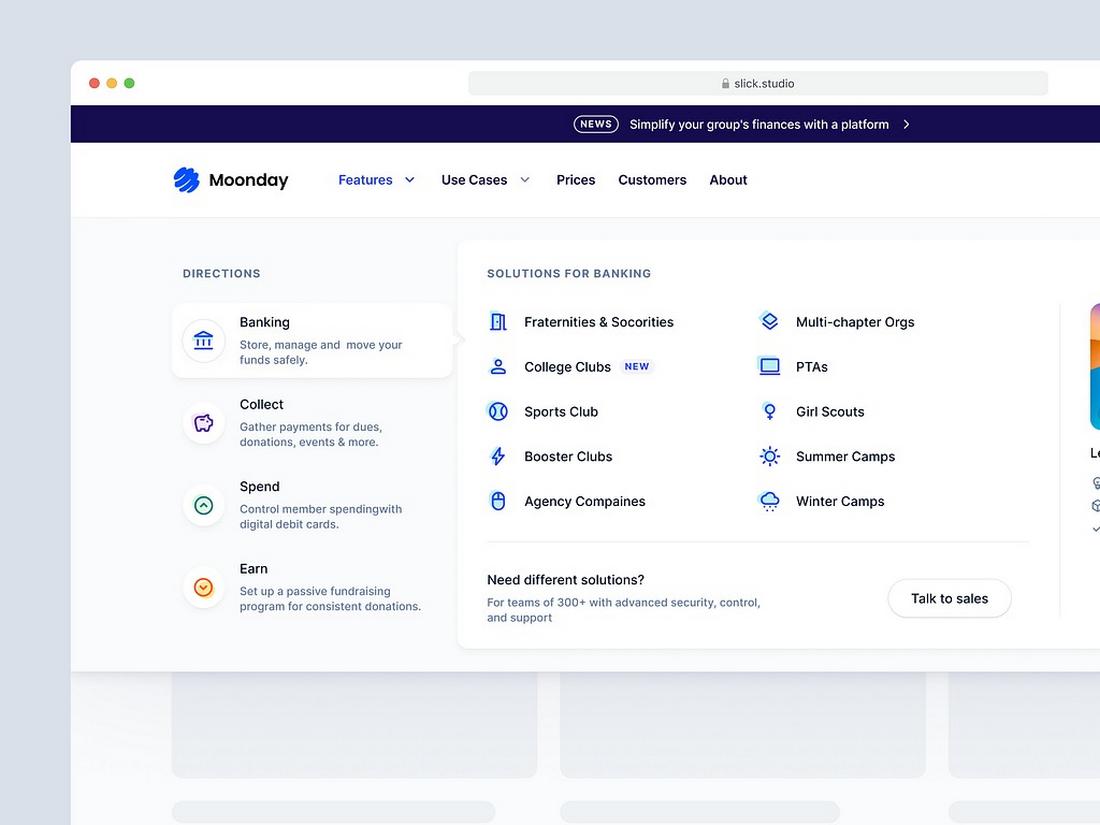Click the Agency Companies mouse icon
1100x825 pixels.
pos(498,502)
